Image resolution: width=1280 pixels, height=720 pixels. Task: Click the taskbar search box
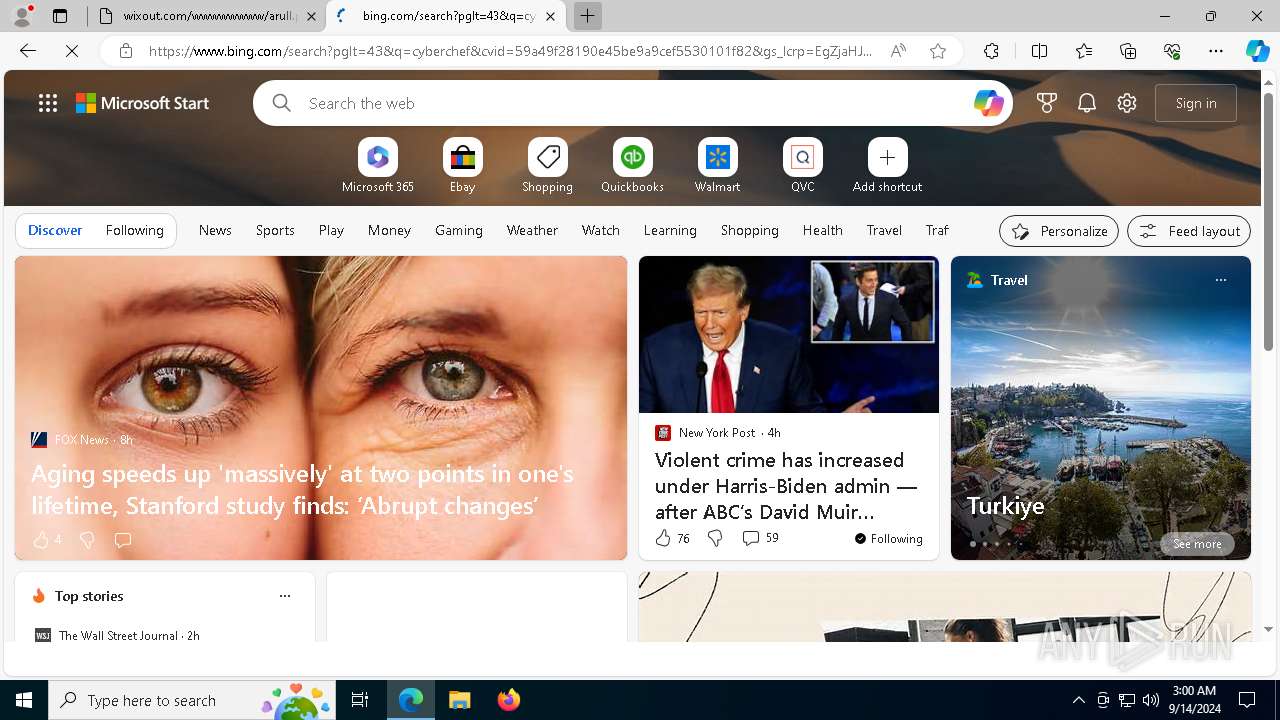[x=192, y=700]
